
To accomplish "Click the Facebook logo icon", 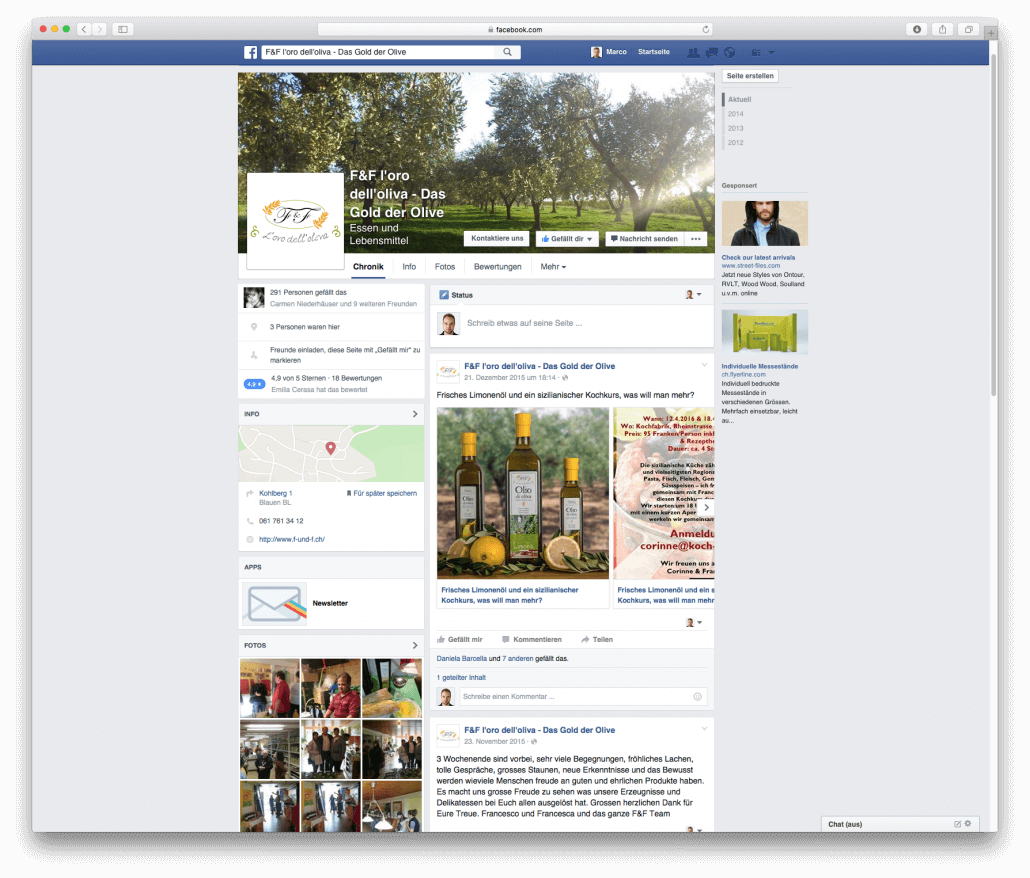I will point(250,53).
